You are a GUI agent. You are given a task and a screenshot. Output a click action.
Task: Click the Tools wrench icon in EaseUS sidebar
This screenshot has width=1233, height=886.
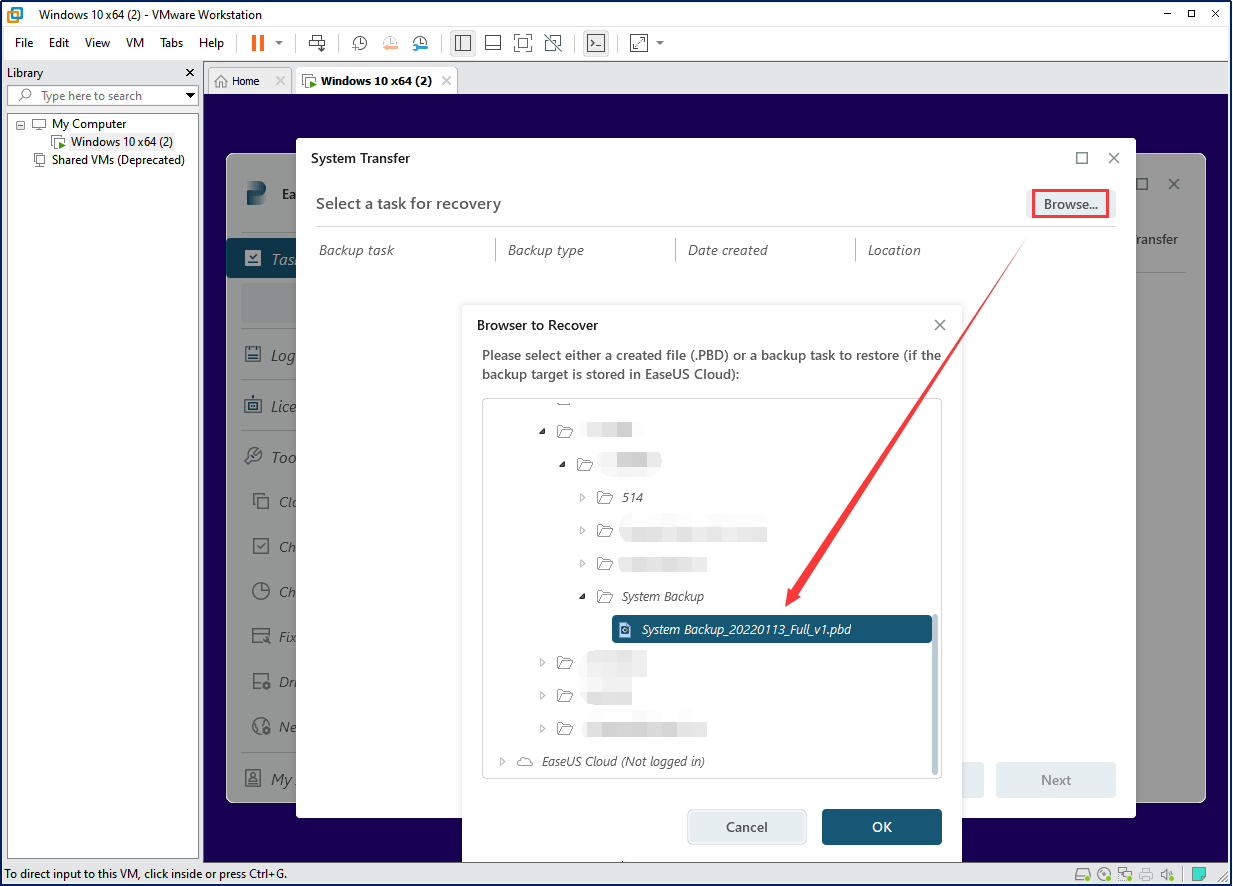click(x=254, y=456)
